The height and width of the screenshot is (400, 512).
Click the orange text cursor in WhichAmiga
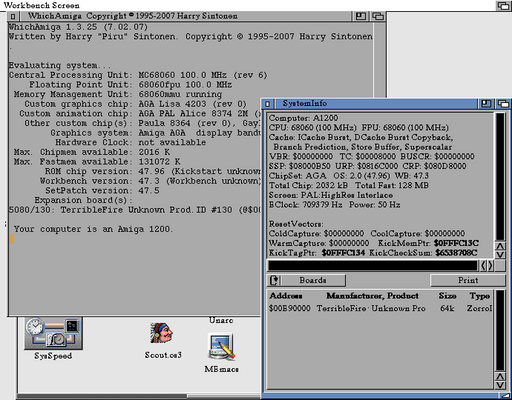[12, 239]
